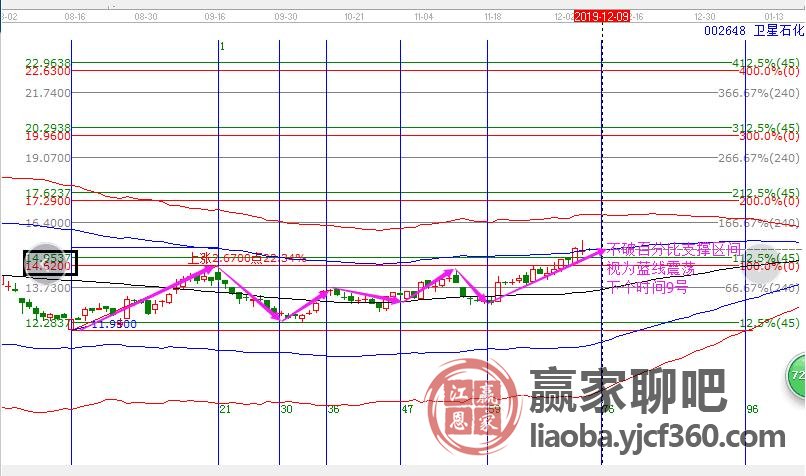Click the 412.5%(45) percentage label
This screenshot has width=806, height=476.
pyautogui.click(x=766, y=63)
